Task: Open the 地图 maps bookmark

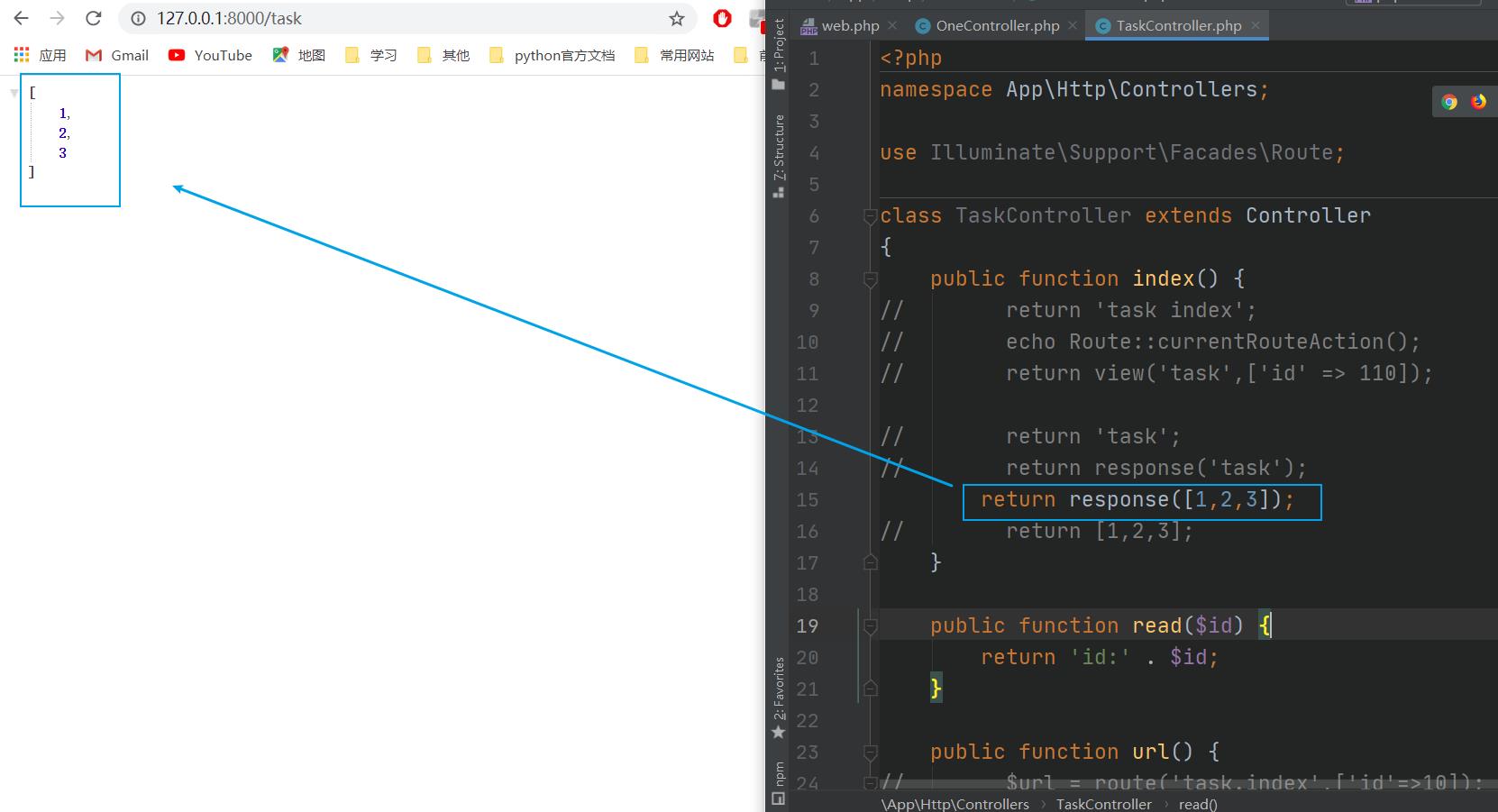Action: [299, 55]
